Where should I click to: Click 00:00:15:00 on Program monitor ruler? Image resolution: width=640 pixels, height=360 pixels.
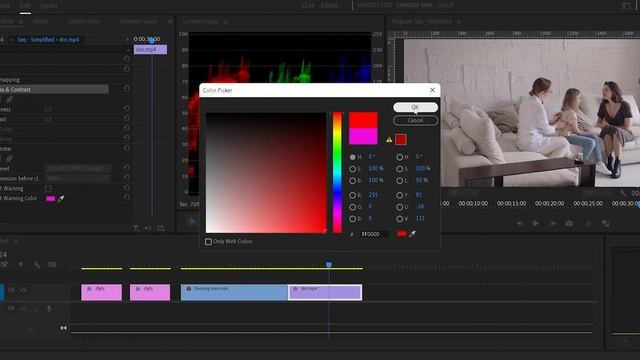point(511,203)
